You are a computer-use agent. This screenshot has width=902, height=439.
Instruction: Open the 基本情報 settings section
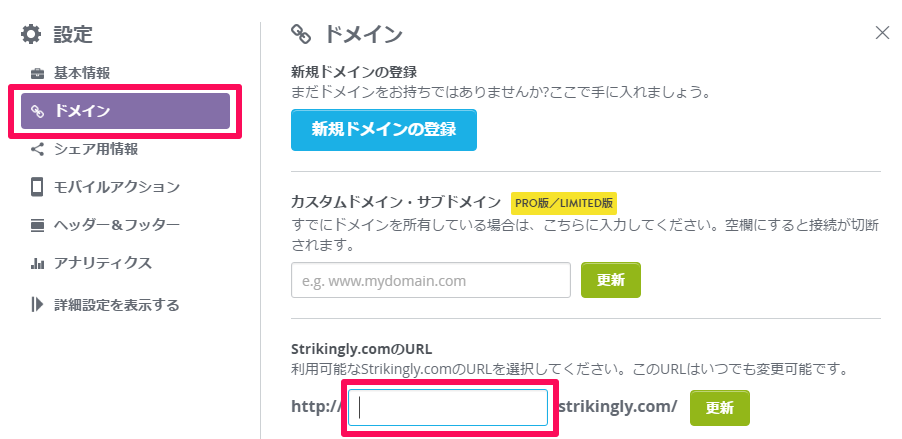pos(82,74)
